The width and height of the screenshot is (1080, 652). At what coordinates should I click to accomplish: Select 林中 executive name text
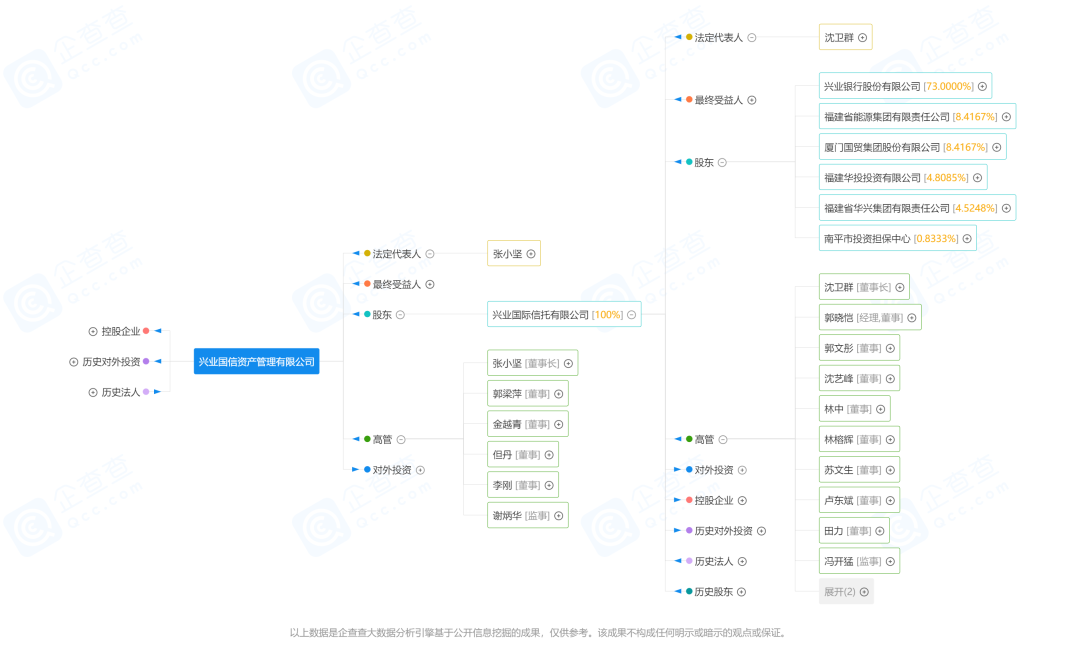[833, 409]
